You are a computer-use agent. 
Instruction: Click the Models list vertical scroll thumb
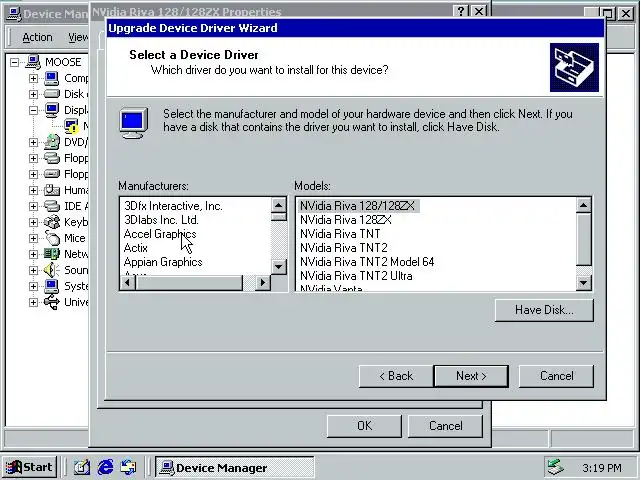click(x=584, y=239)
